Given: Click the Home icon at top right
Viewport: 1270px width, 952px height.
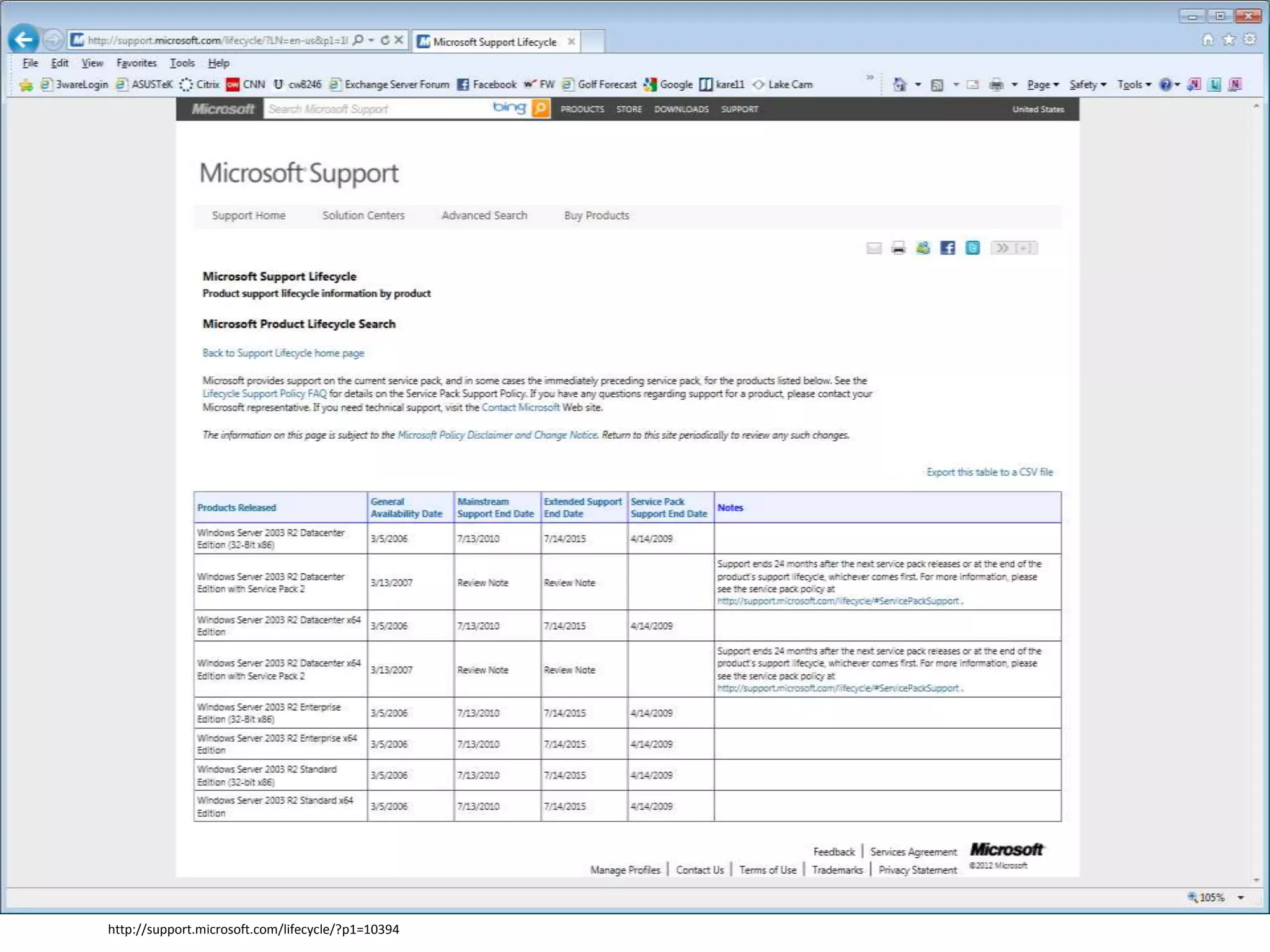Looking at the screenshot, I should (1208, 40).
